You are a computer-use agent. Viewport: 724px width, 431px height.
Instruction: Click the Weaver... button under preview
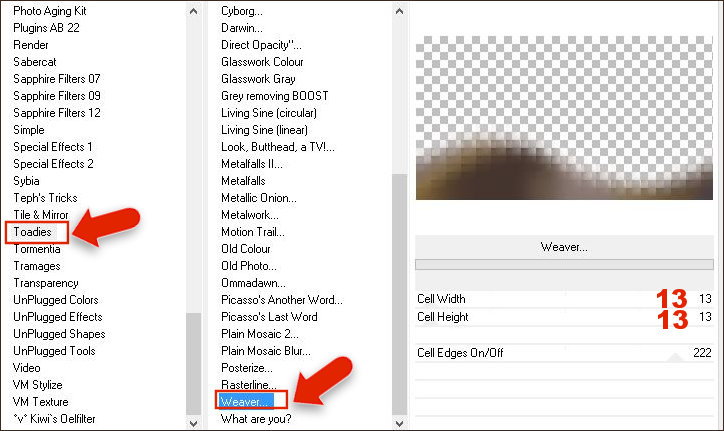tap(563, 246)
